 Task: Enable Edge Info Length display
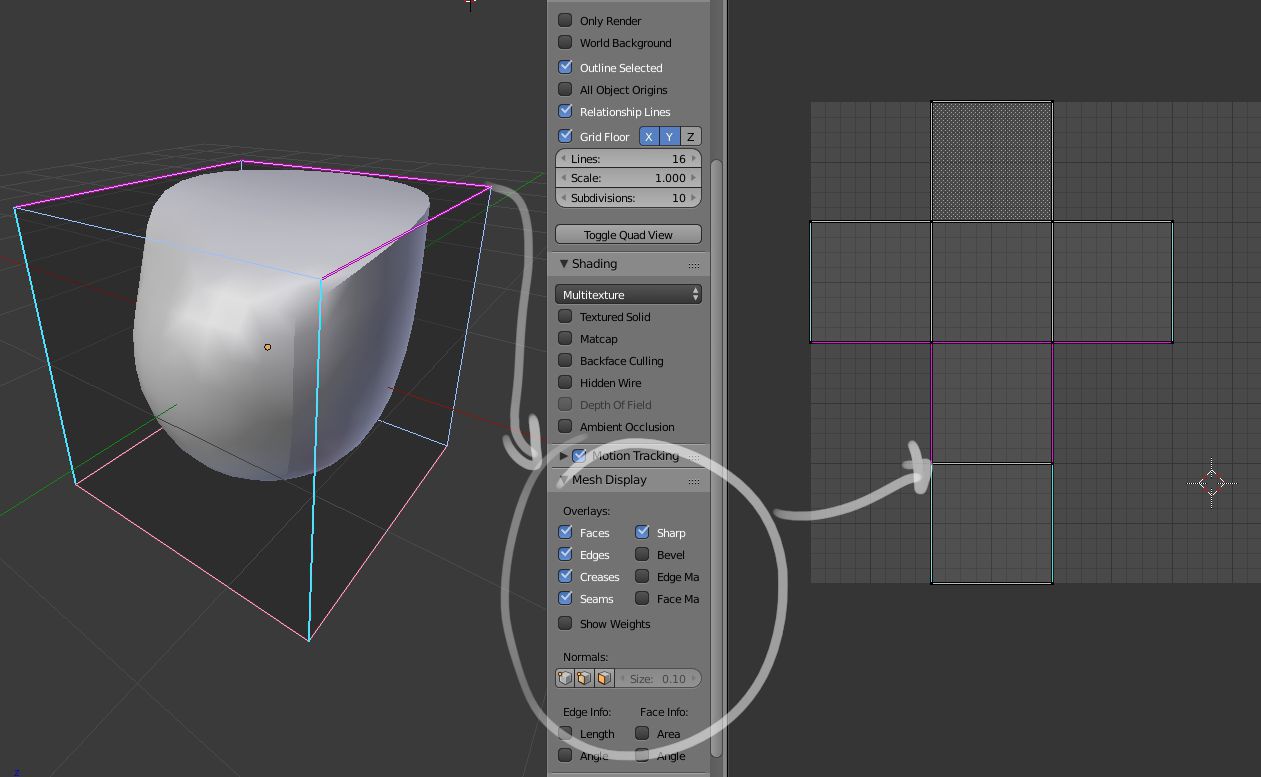pos(565,733)
